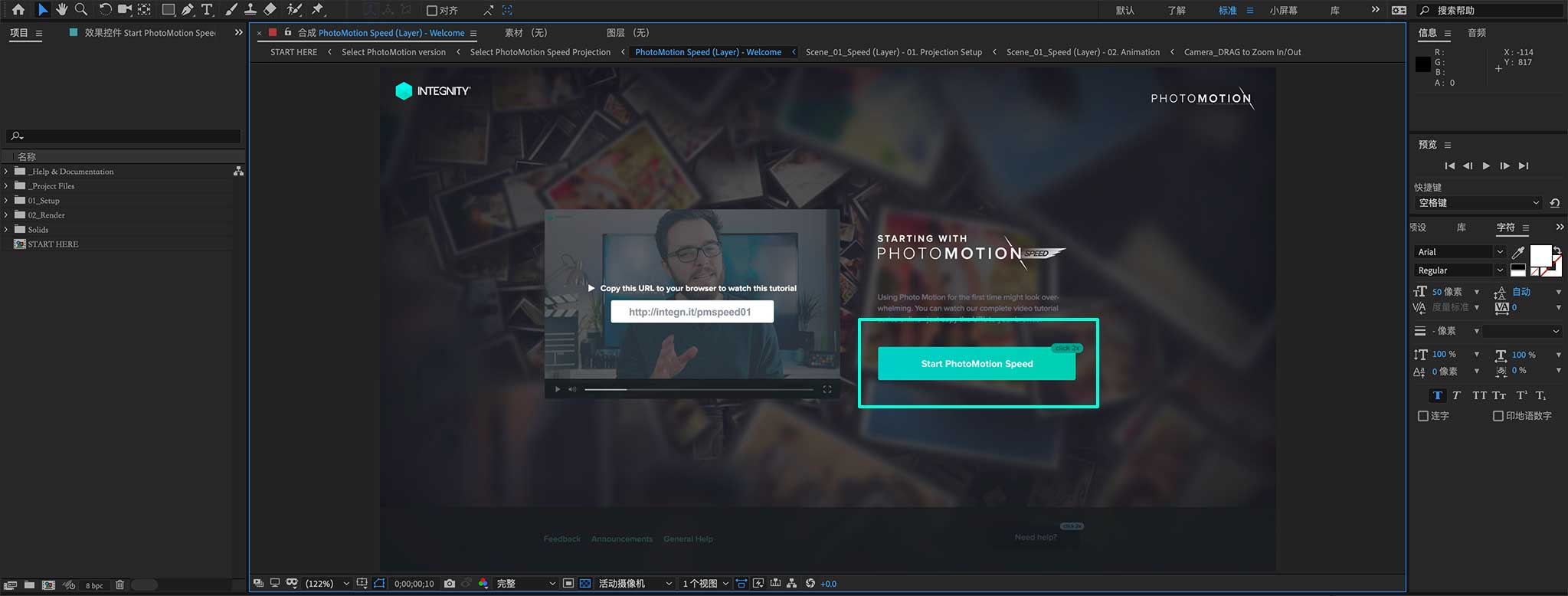1568x596 pixels.
Task: Click the General Help link
Action: [688, 539]
